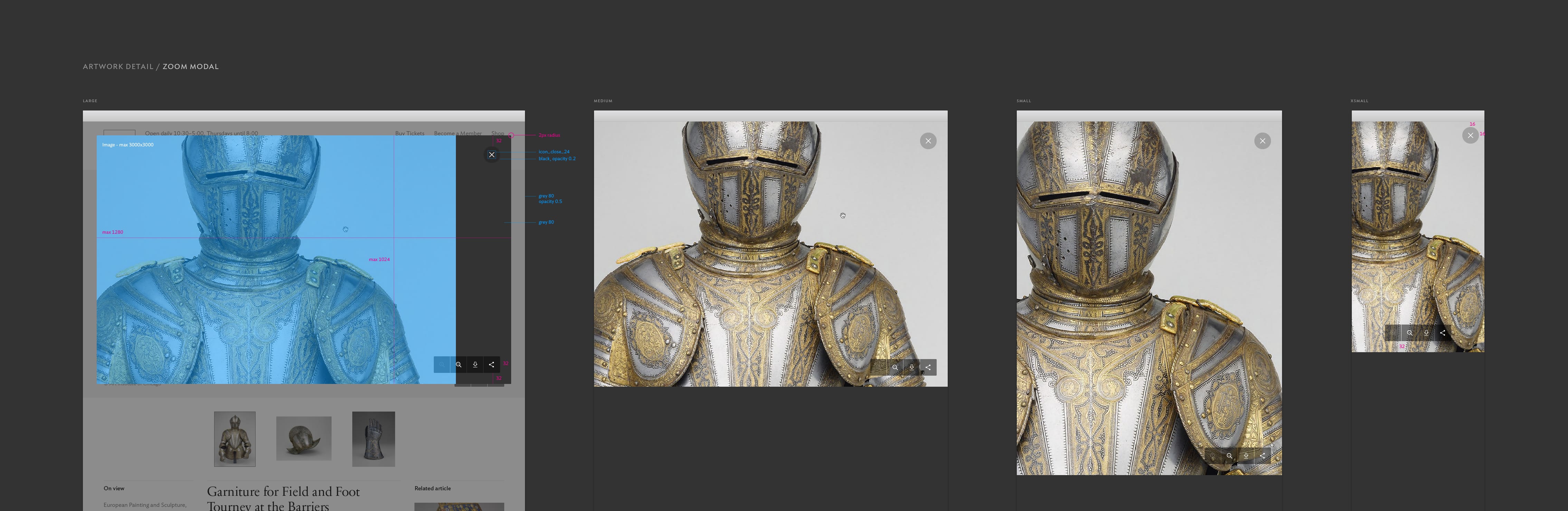
Task: Close the Medium layout zoom modal
Action: [x=928, y=141]
